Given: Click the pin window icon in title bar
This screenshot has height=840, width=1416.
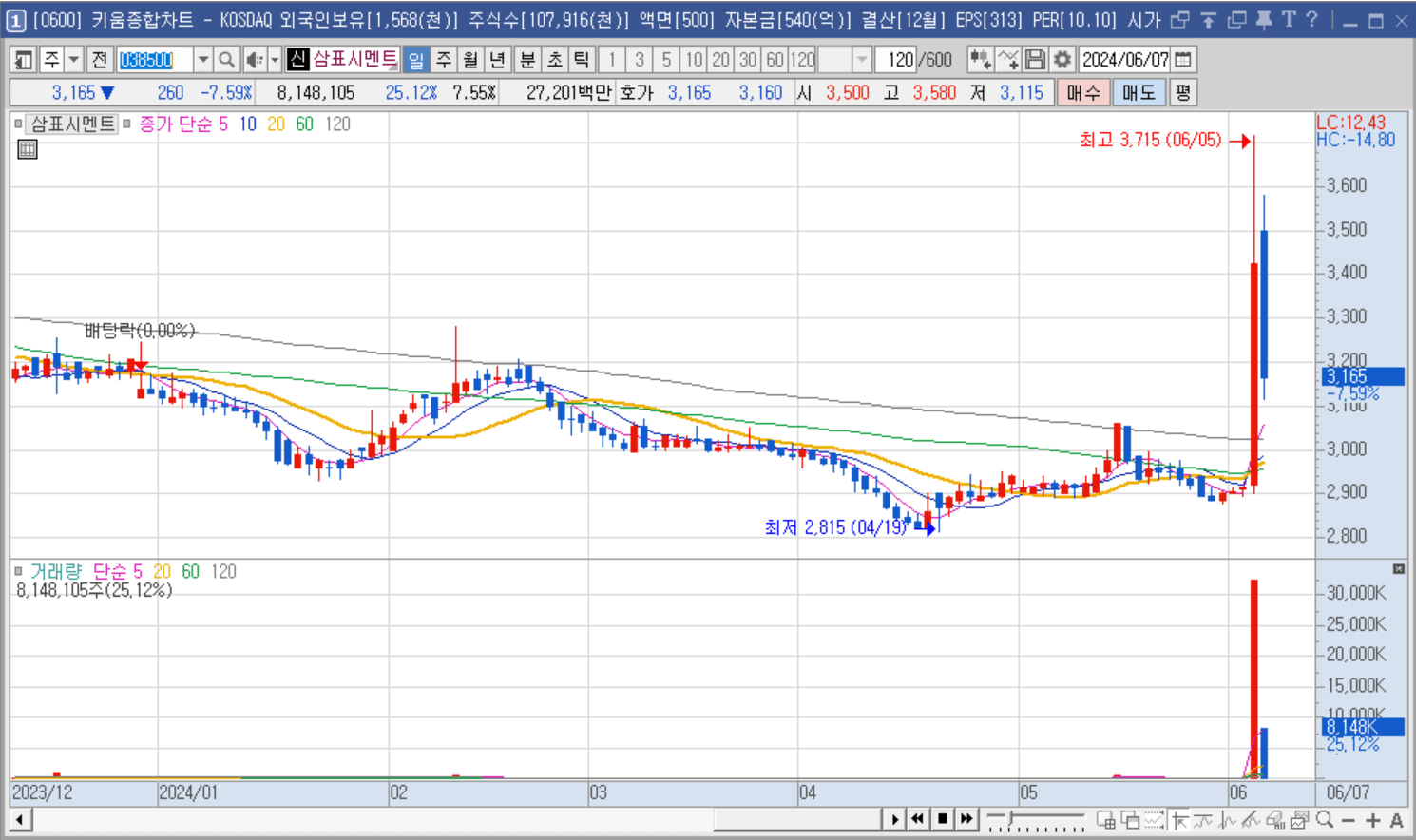Looking at the screenshot, I should pos(1263,19).
